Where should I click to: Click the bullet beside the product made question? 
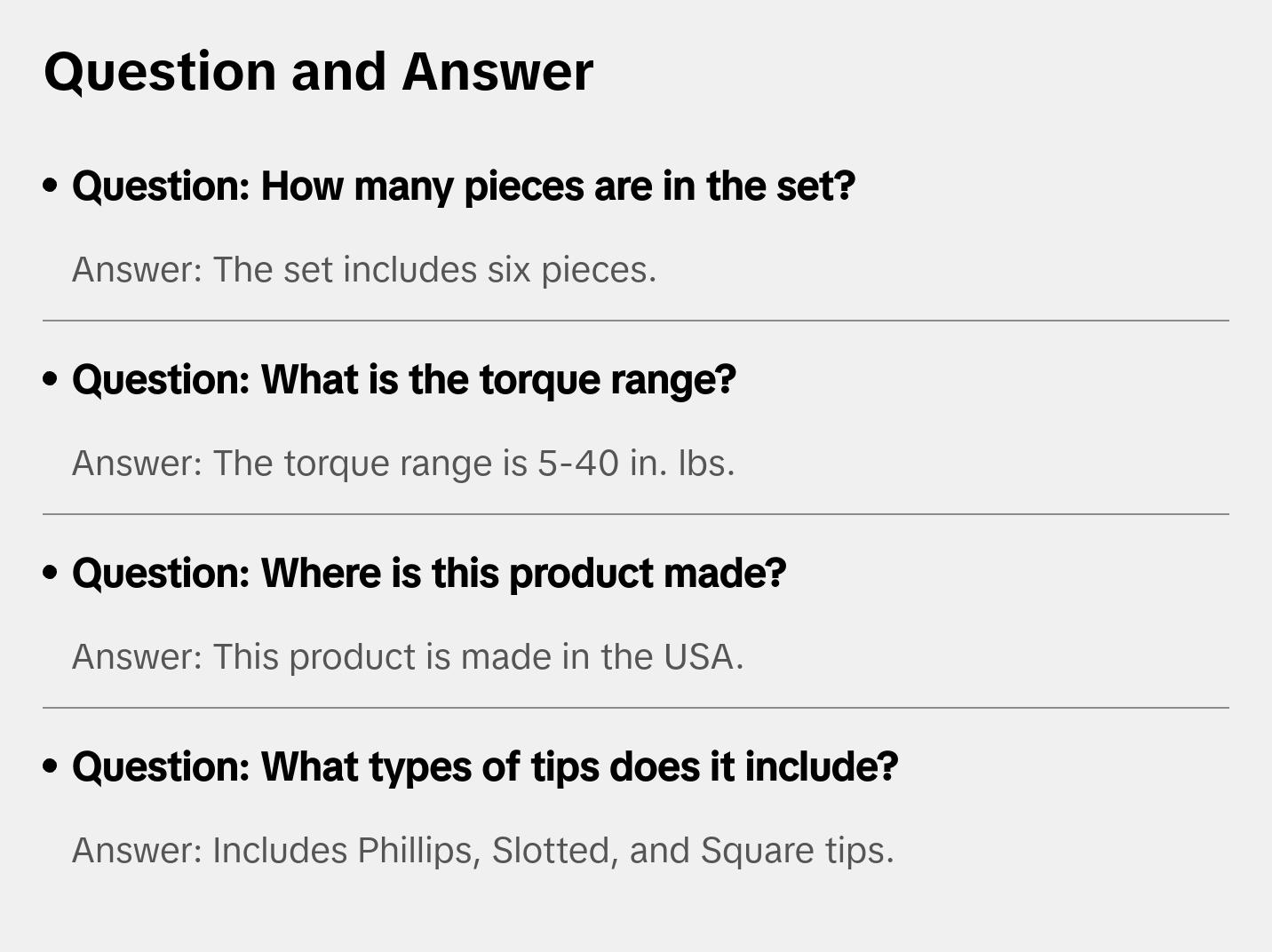pos(51,574)
